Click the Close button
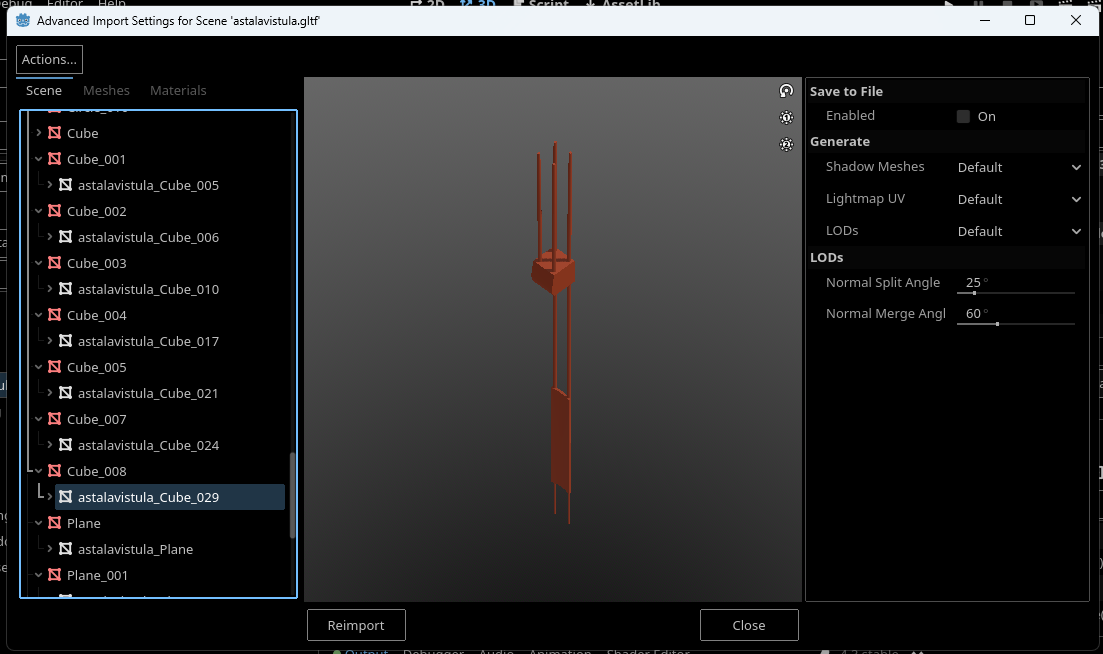The width and height of the screenshot is (1103, 654). 748,625
